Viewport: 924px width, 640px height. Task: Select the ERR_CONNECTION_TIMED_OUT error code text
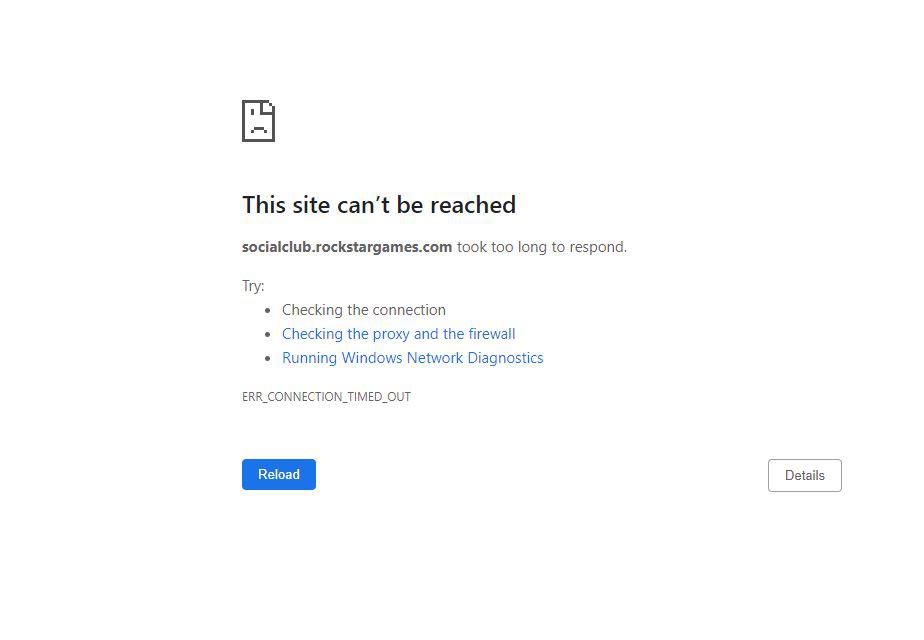326,397
